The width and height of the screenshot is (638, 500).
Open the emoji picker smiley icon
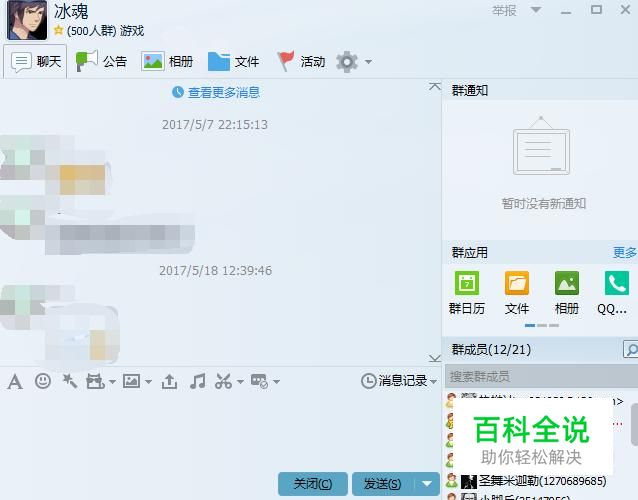point(43,381)
